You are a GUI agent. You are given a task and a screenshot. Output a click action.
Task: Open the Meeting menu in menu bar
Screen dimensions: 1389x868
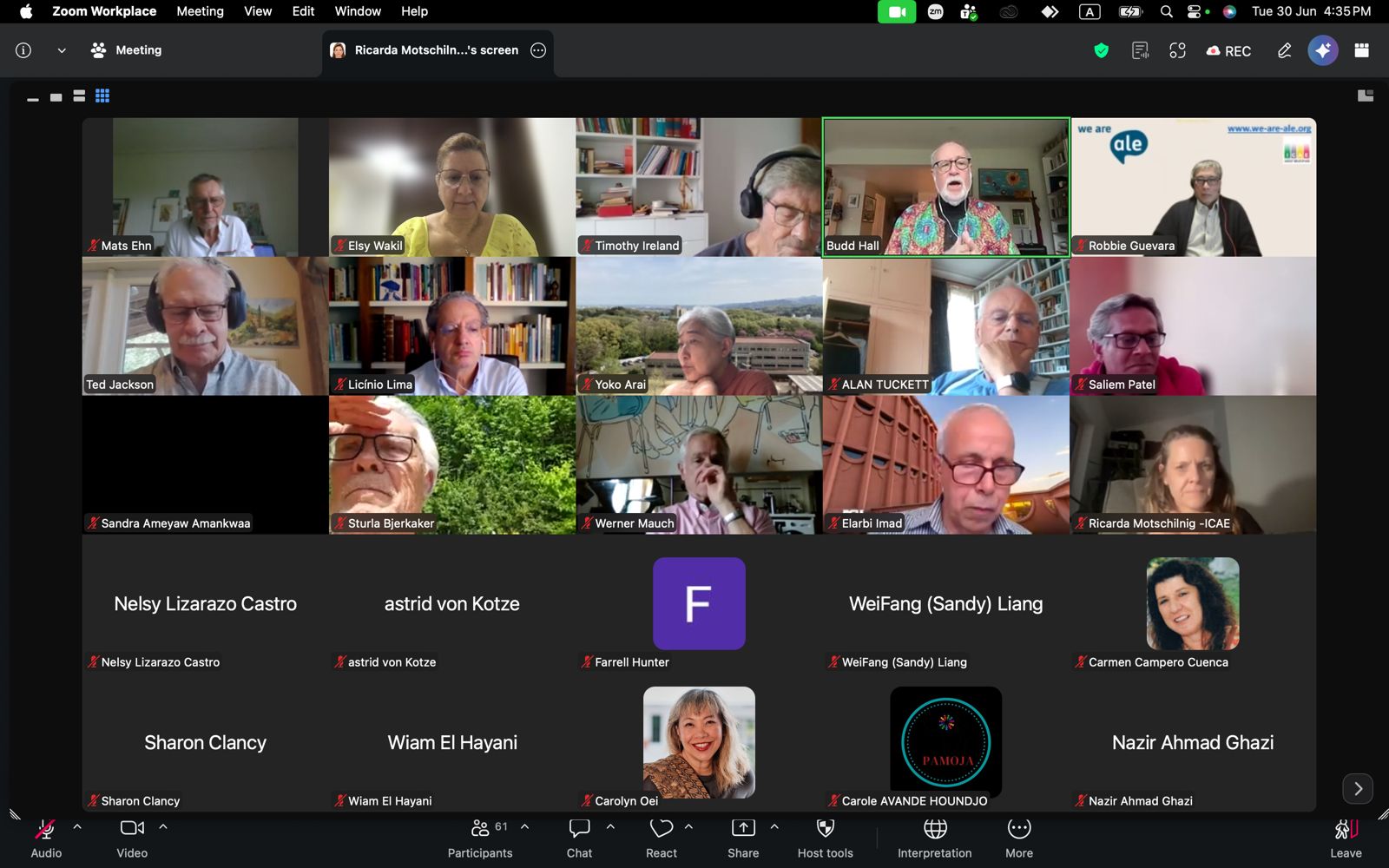(x=200, y=11)
